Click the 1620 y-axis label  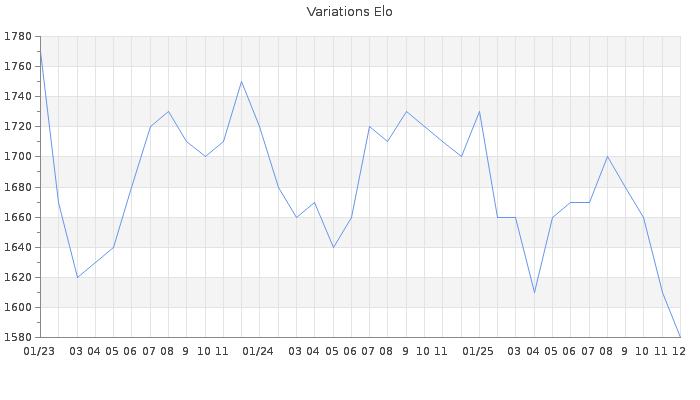(x=18, y=277)
